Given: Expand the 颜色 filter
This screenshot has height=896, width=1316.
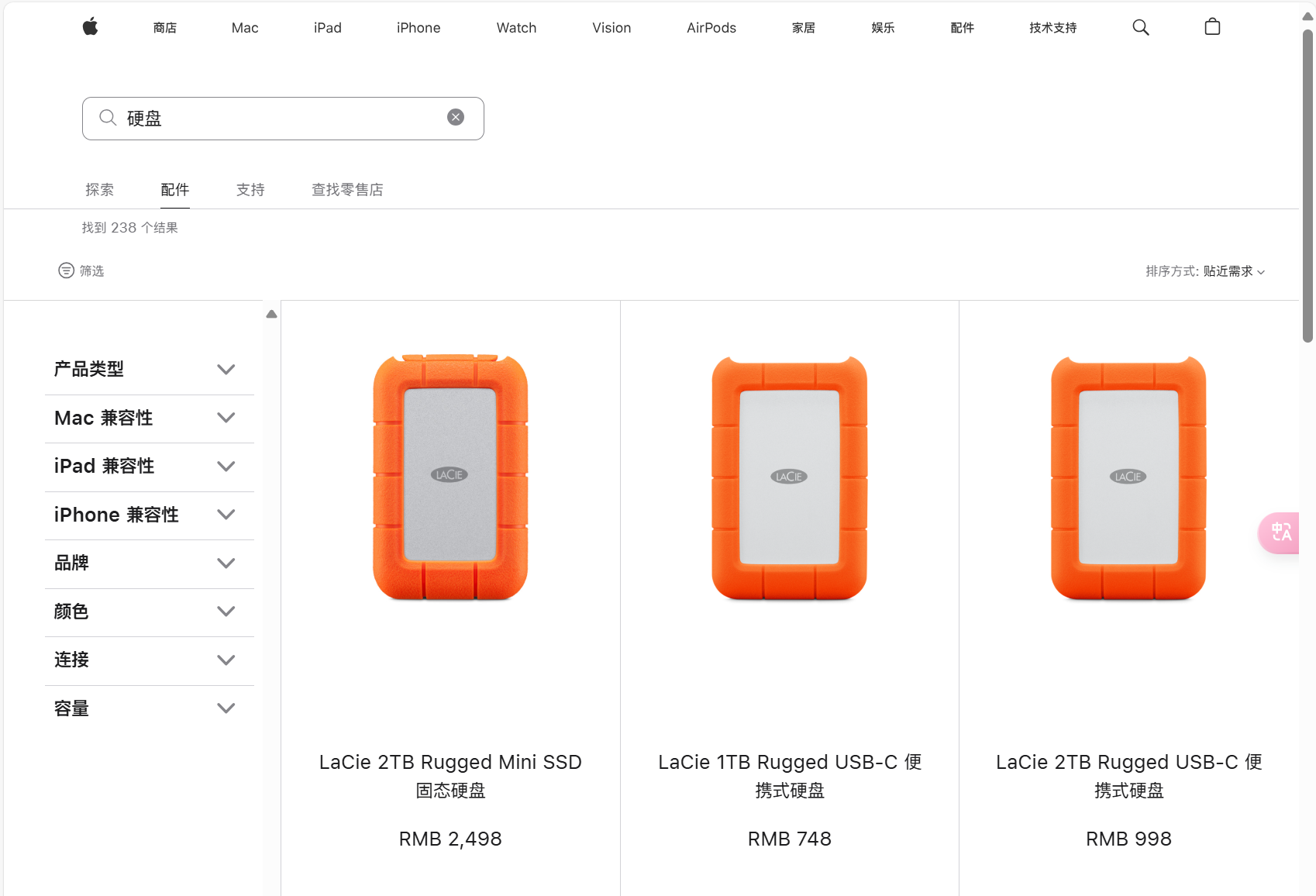Looking at the screenshot, I should (150, 612).
